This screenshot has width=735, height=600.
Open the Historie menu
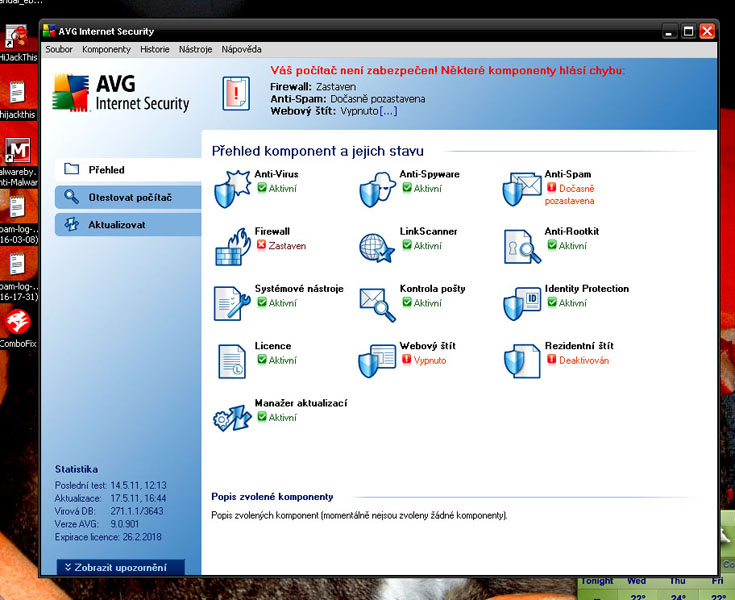155,49
